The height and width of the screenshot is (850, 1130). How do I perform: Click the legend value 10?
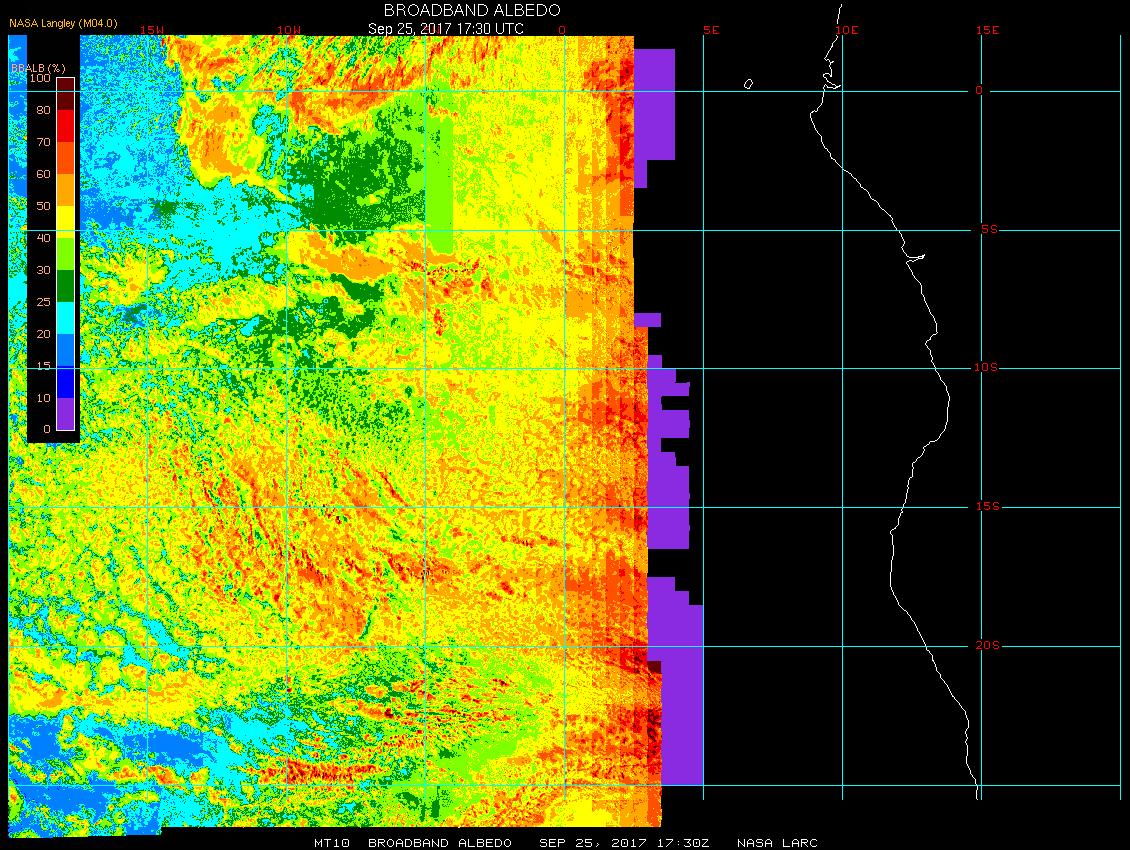point(43,398)
